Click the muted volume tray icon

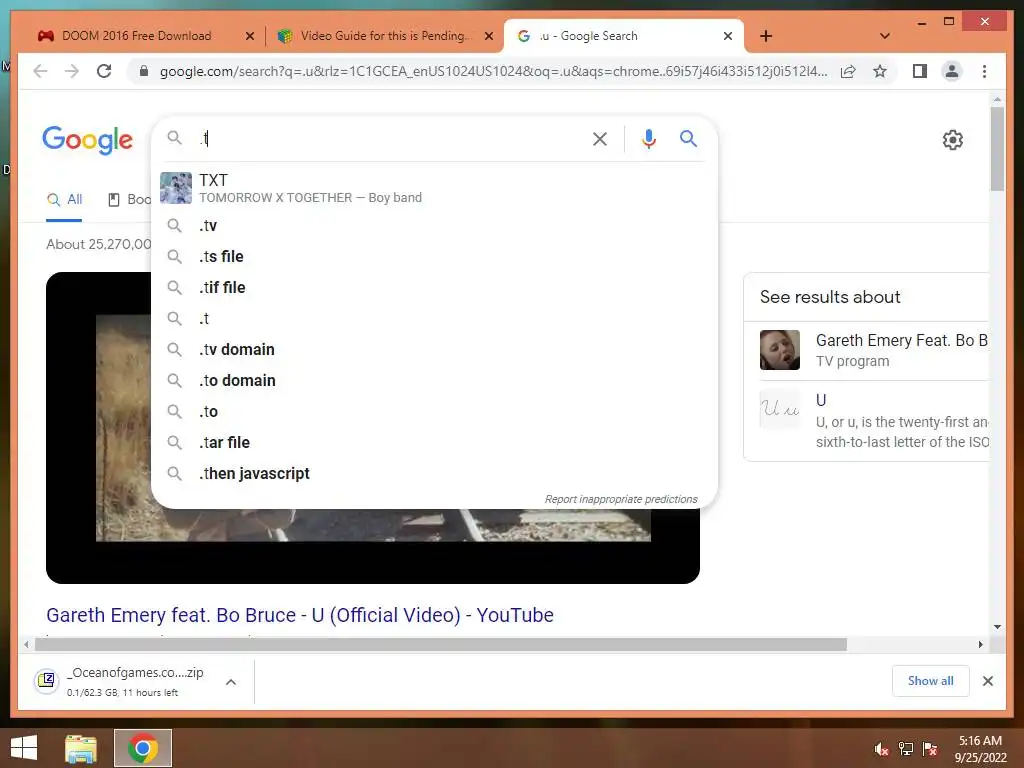click(x=882, y=749)
